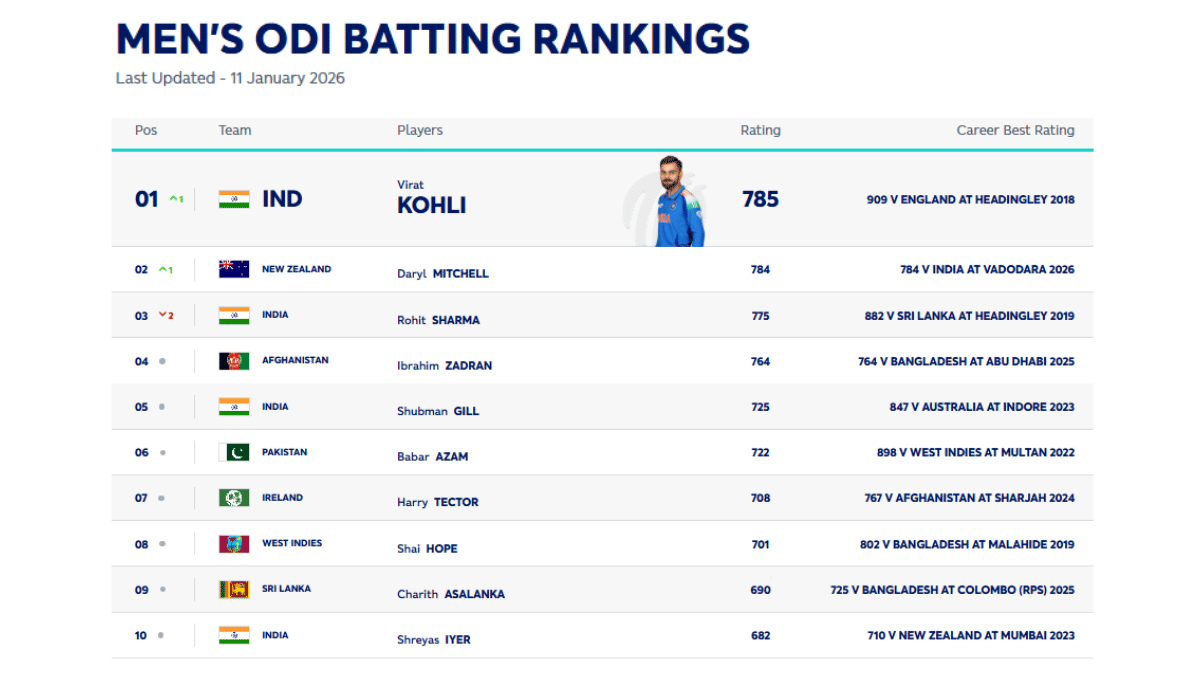Click the red down arrow beside Rohit Sharma's rank
This screenshot has width=1200, height=675.
click(x=163, y=316)
